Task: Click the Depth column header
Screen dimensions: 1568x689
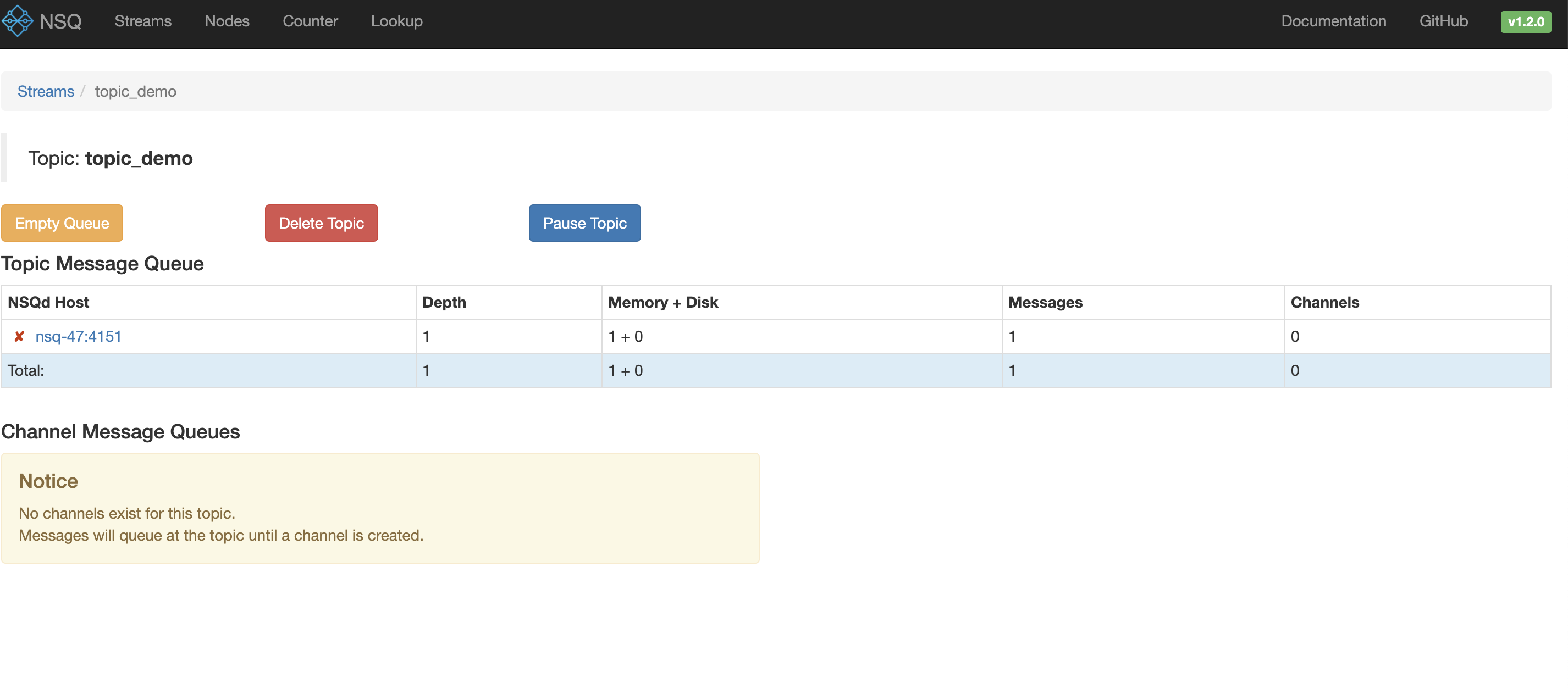Action: pyautogui.click(x=444, y=302)
